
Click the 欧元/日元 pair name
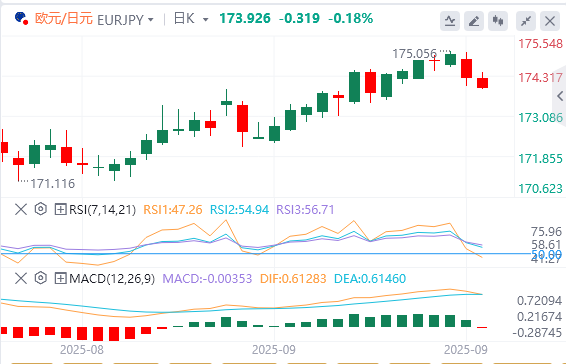coord(64,18)
